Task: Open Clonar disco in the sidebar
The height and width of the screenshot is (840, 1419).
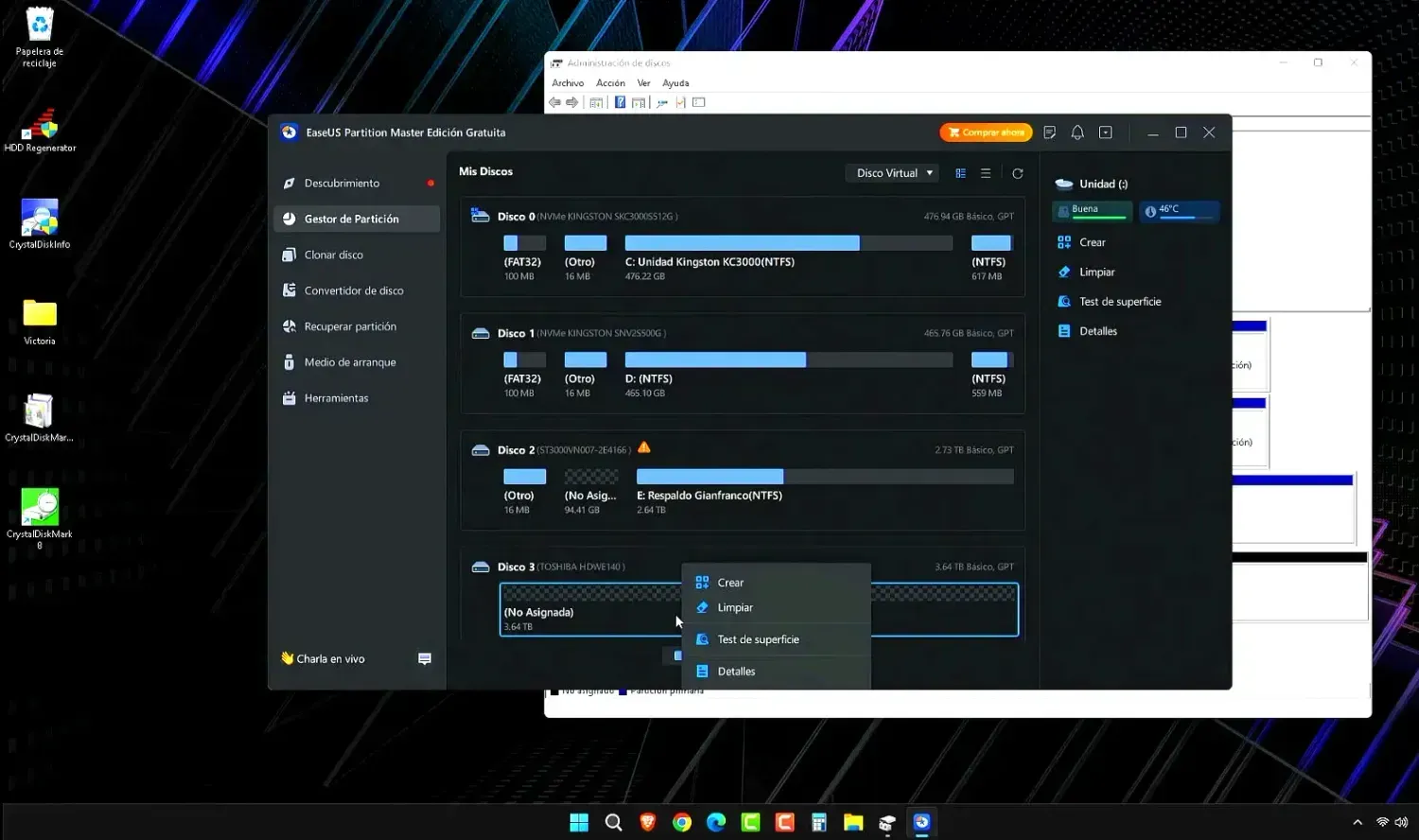Action: [333, 254]
